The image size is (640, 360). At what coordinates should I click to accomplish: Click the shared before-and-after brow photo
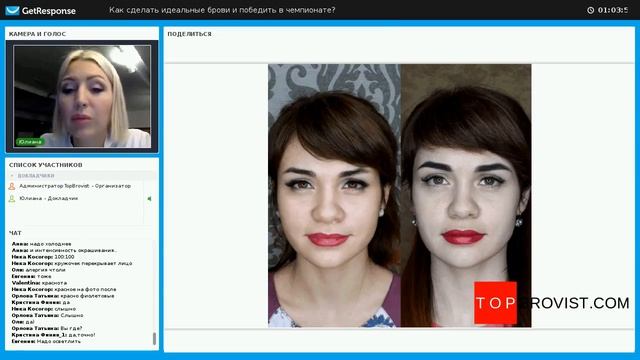click(400, 196)
